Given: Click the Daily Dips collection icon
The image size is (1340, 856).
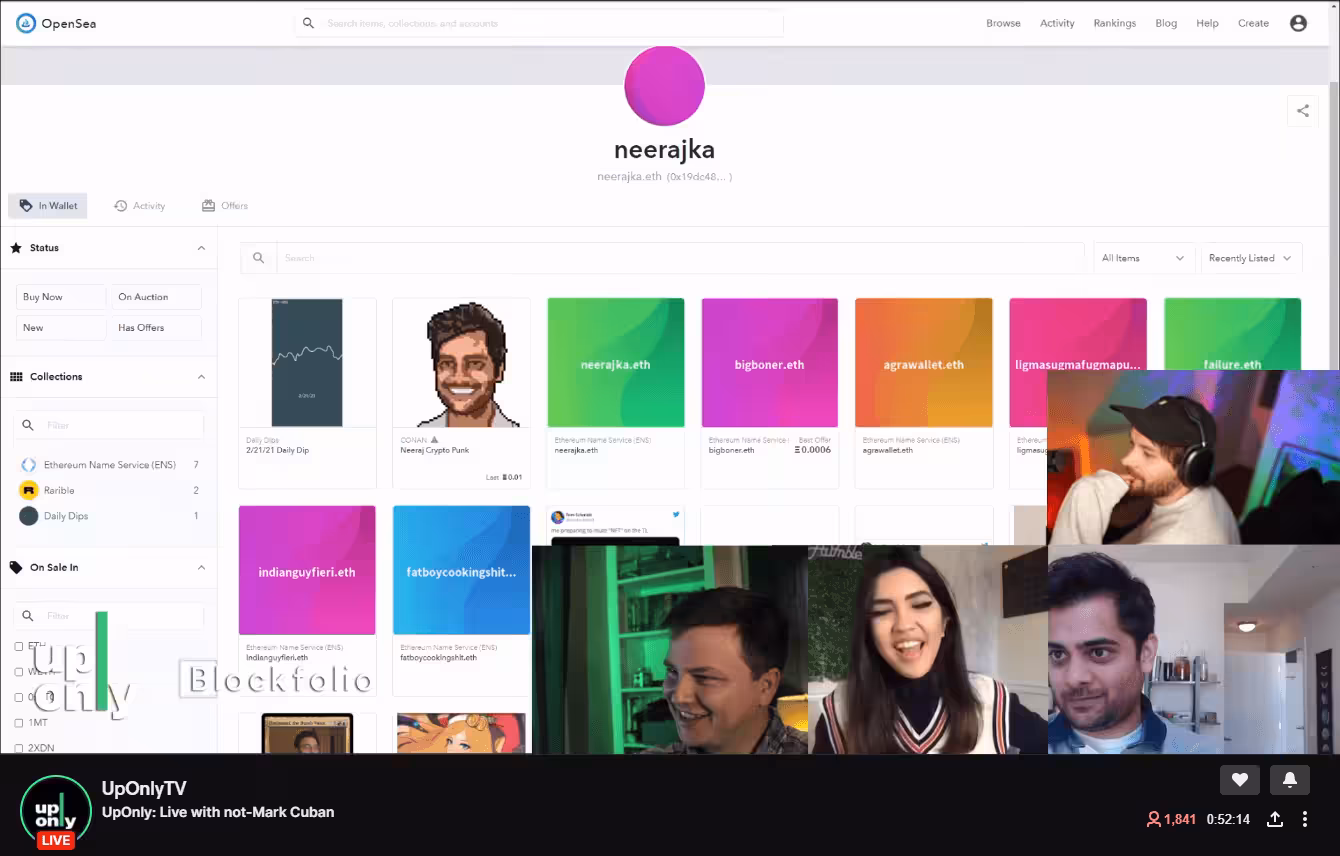Looking at the screenshot, I should tap(28, 516).
